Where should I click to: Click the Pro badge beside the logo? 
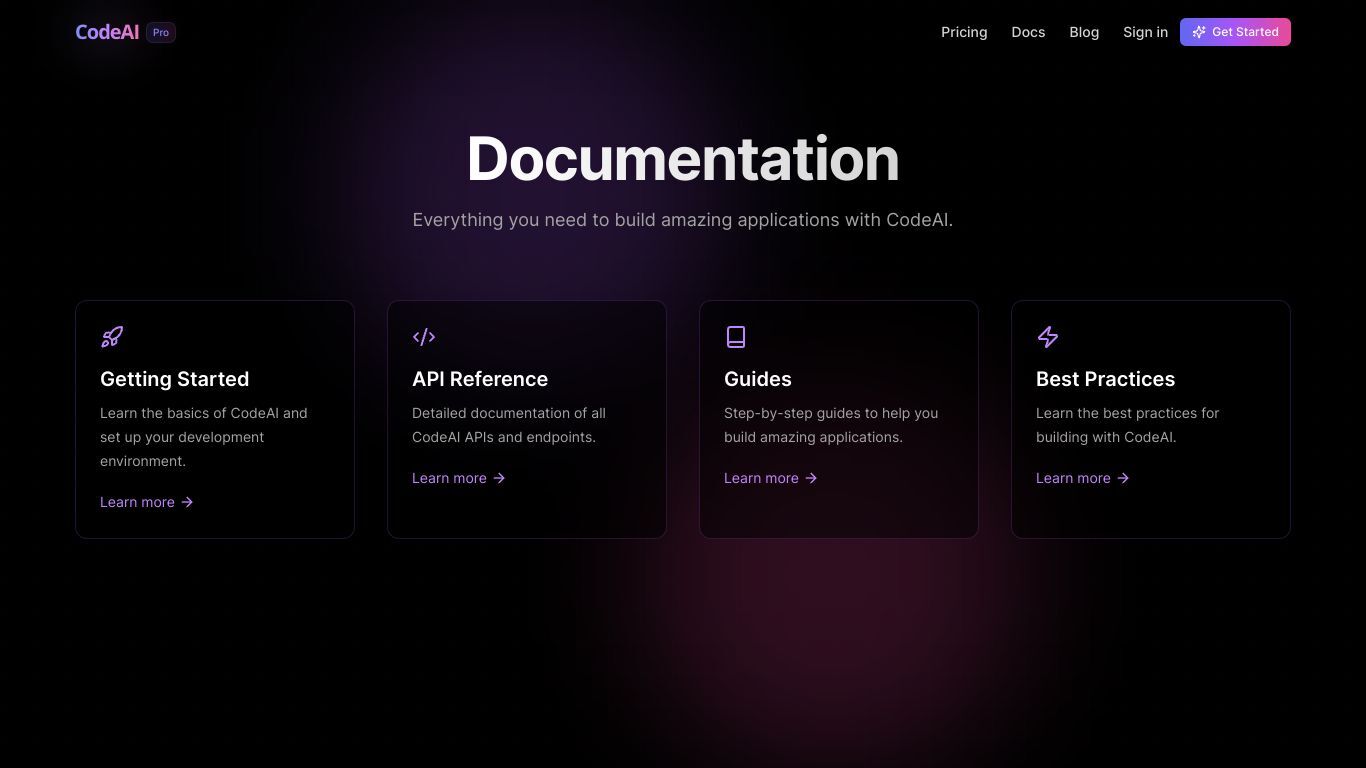pos(161,32)
